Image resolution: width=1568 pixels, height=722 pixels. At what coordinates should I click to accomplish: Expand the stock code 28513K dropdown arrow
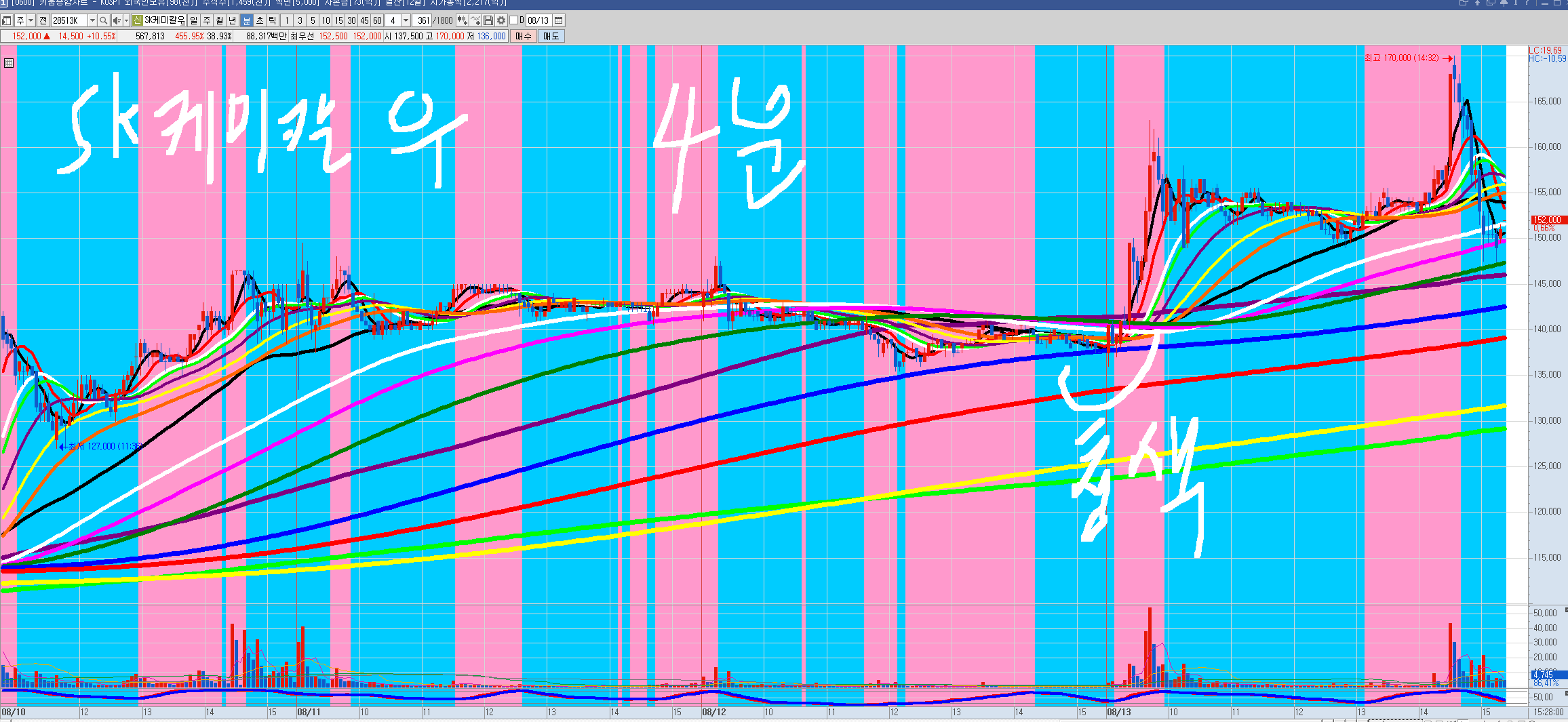(92, 20)
